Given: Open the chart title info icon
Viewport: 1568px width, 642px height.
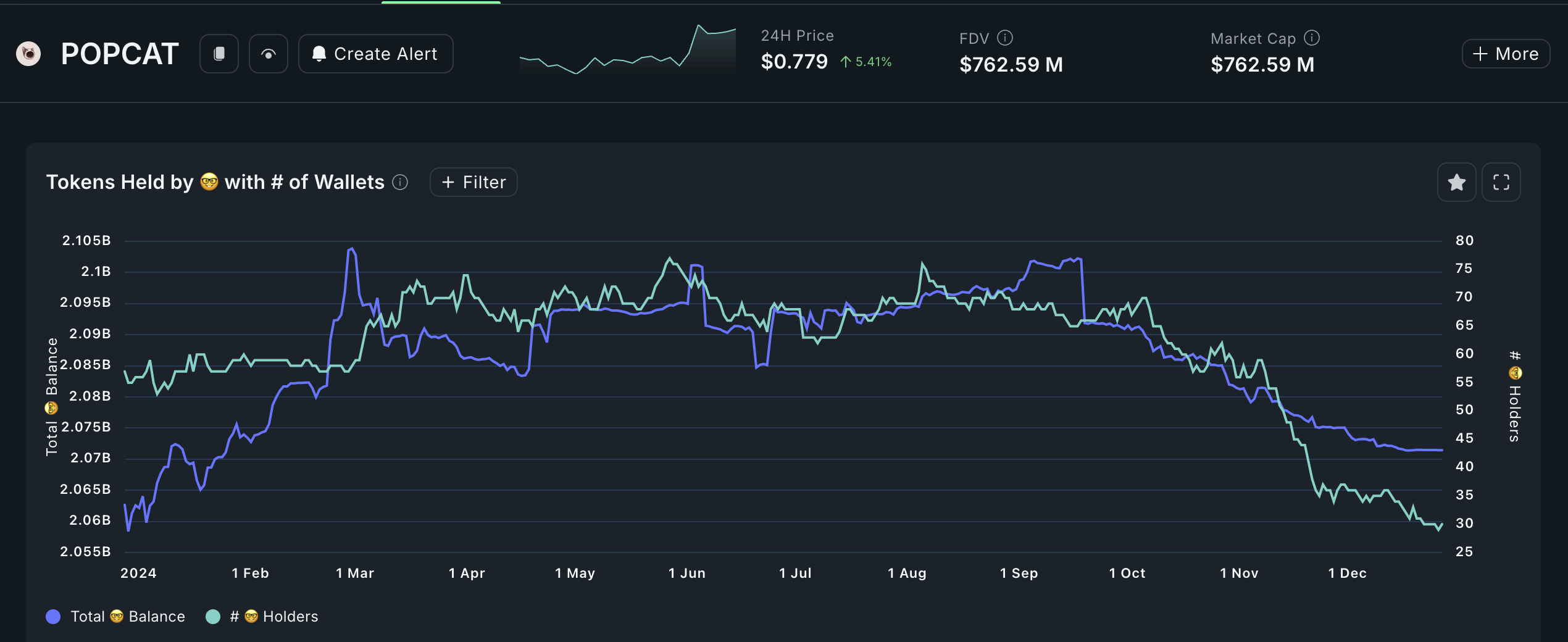Looking at the screenshot, I should tap(400, 182).
